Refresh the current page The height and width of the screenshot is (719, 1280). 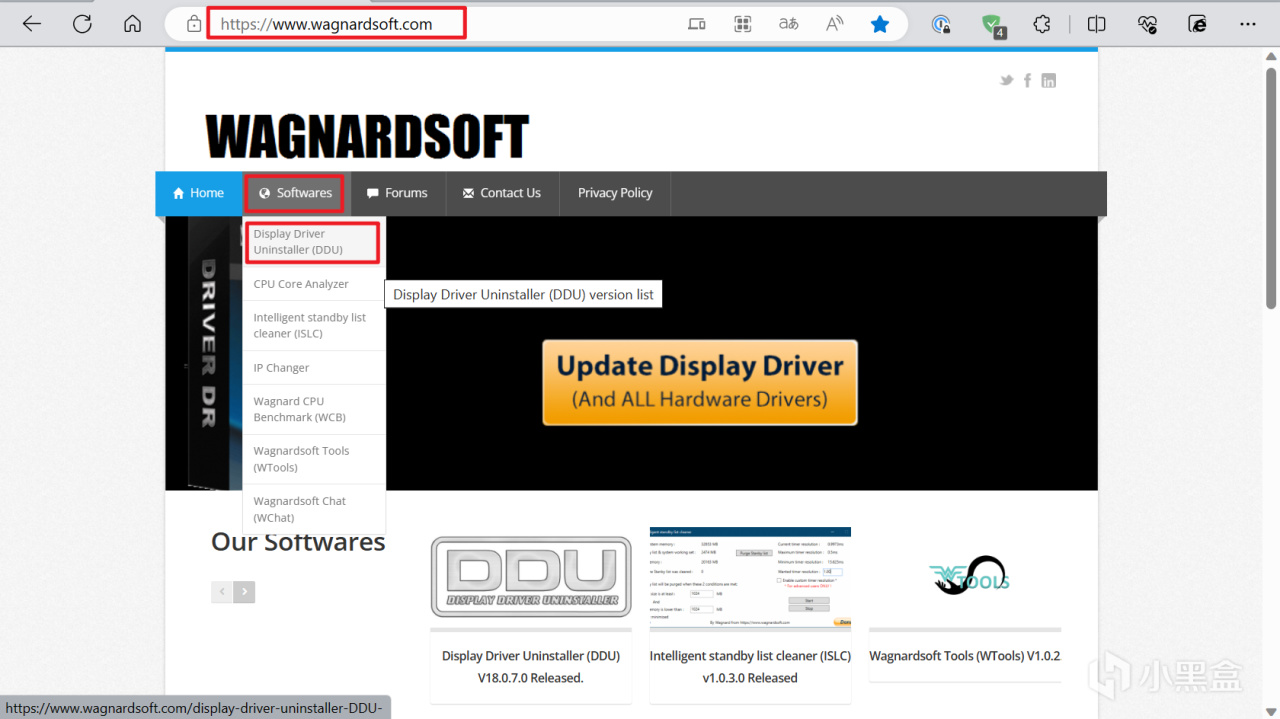point(82,24)
